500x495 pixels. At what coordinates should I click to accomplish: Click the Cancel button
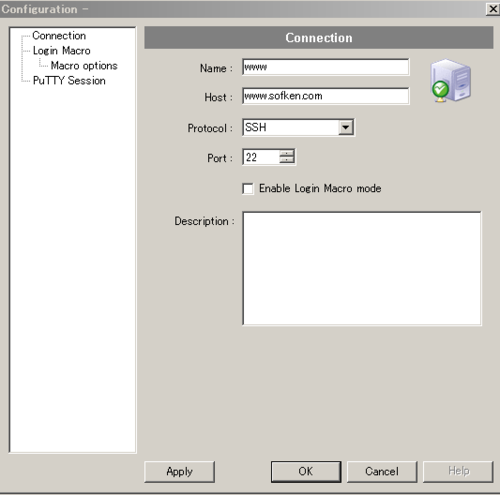382,471
